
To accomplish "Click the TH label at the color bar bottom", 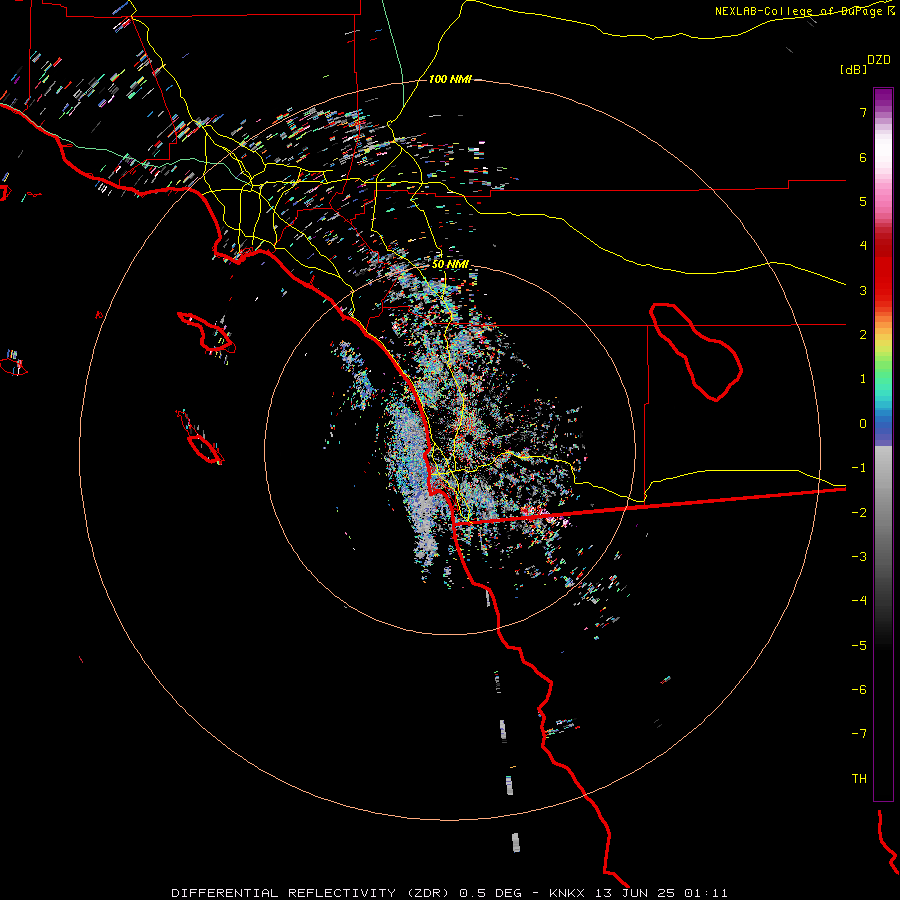I will [859, 779].
